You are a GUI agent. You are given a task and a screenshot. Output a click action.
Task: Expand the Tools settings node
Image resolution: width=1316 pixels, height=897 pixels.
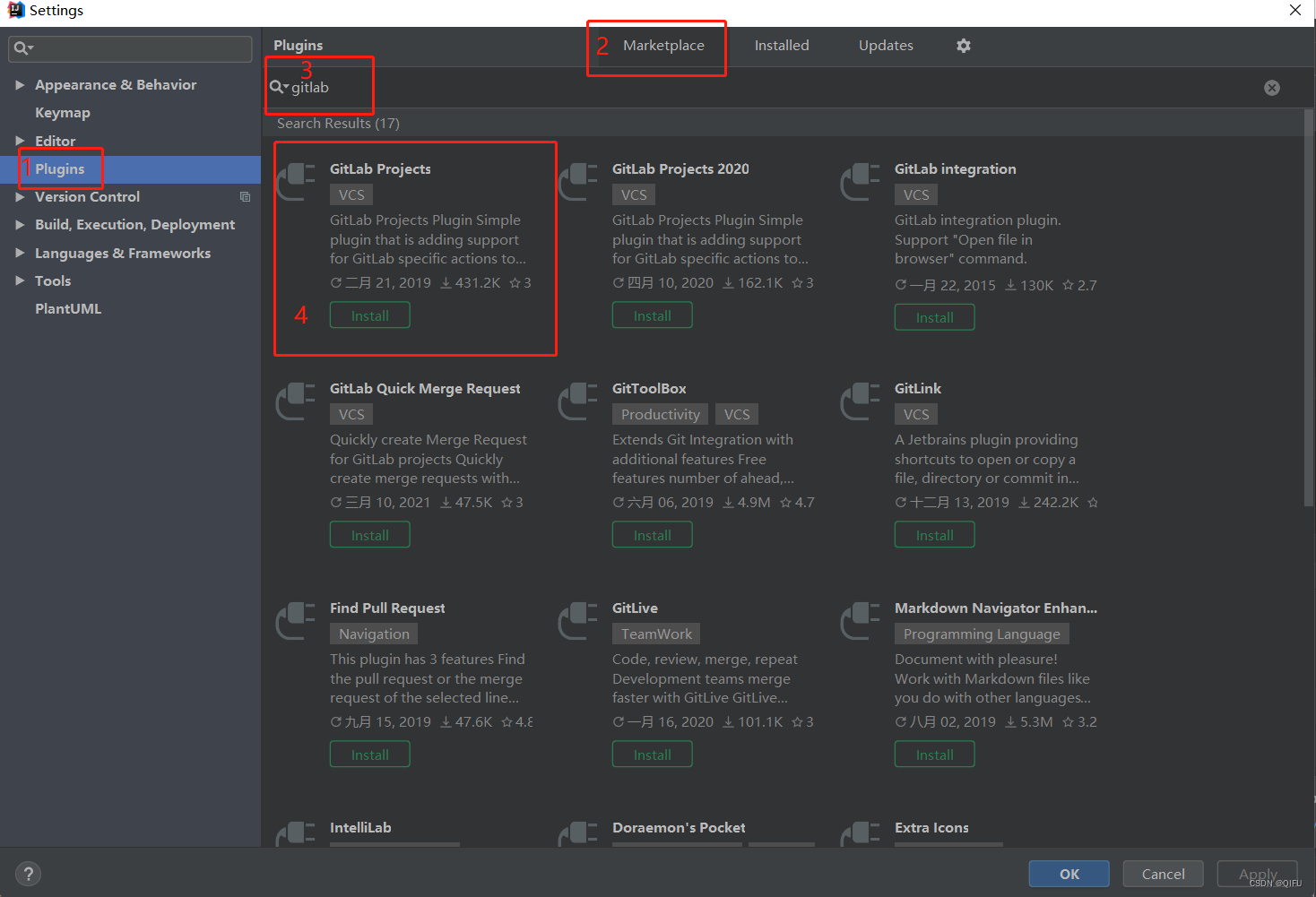[x=20, y=280]
